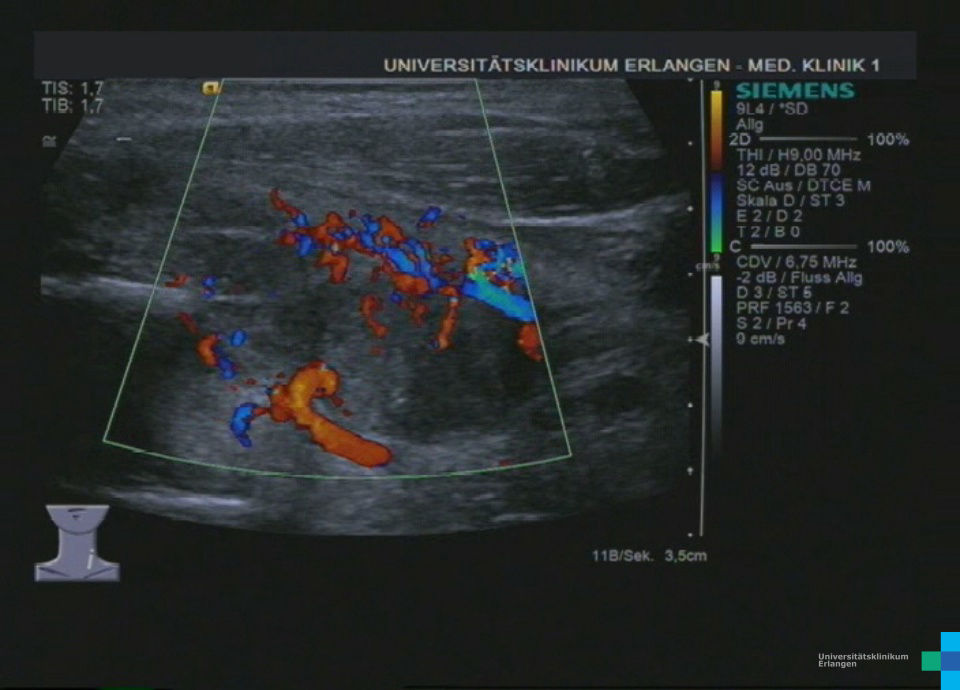Click the PRF 1563 / F 2 parameter
The image size is (960, 690).
point(792,309)
